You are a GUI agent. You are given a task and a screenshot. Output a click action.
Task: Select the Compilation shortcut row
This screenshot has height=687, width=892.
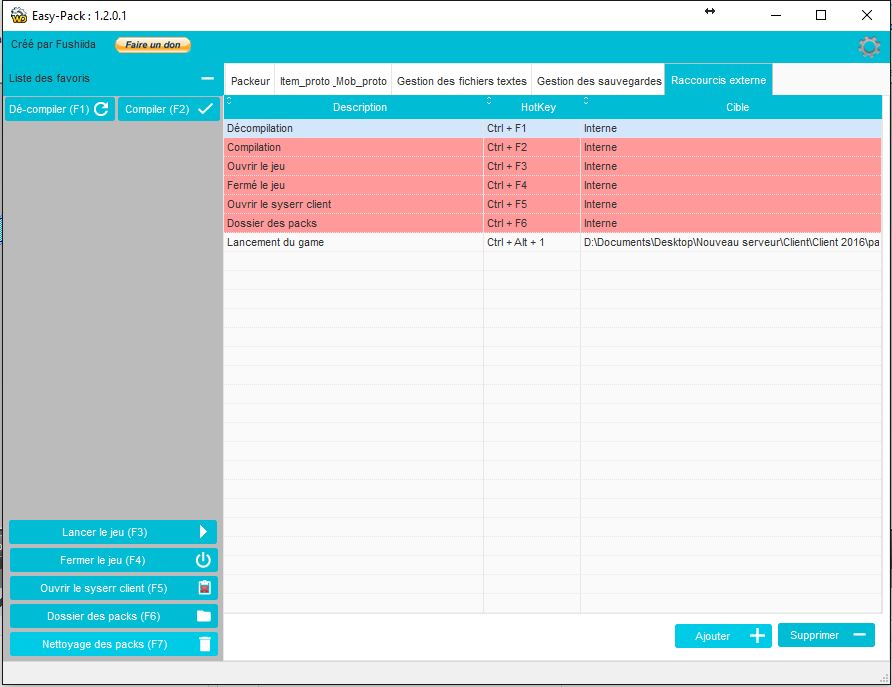click(552, 147)
